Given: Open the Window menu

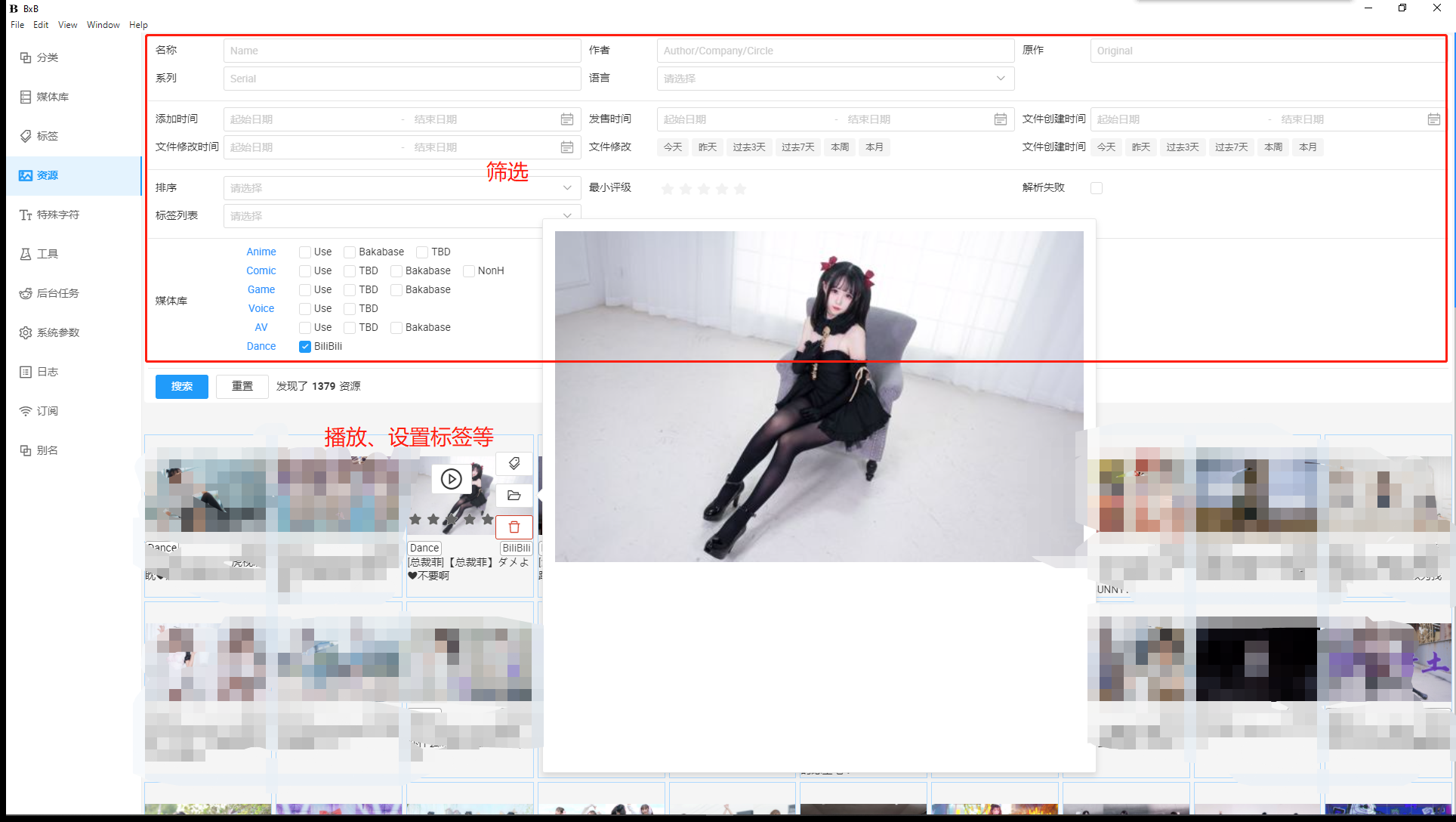Looking at the screenshot, I should [x=103, y=25].
